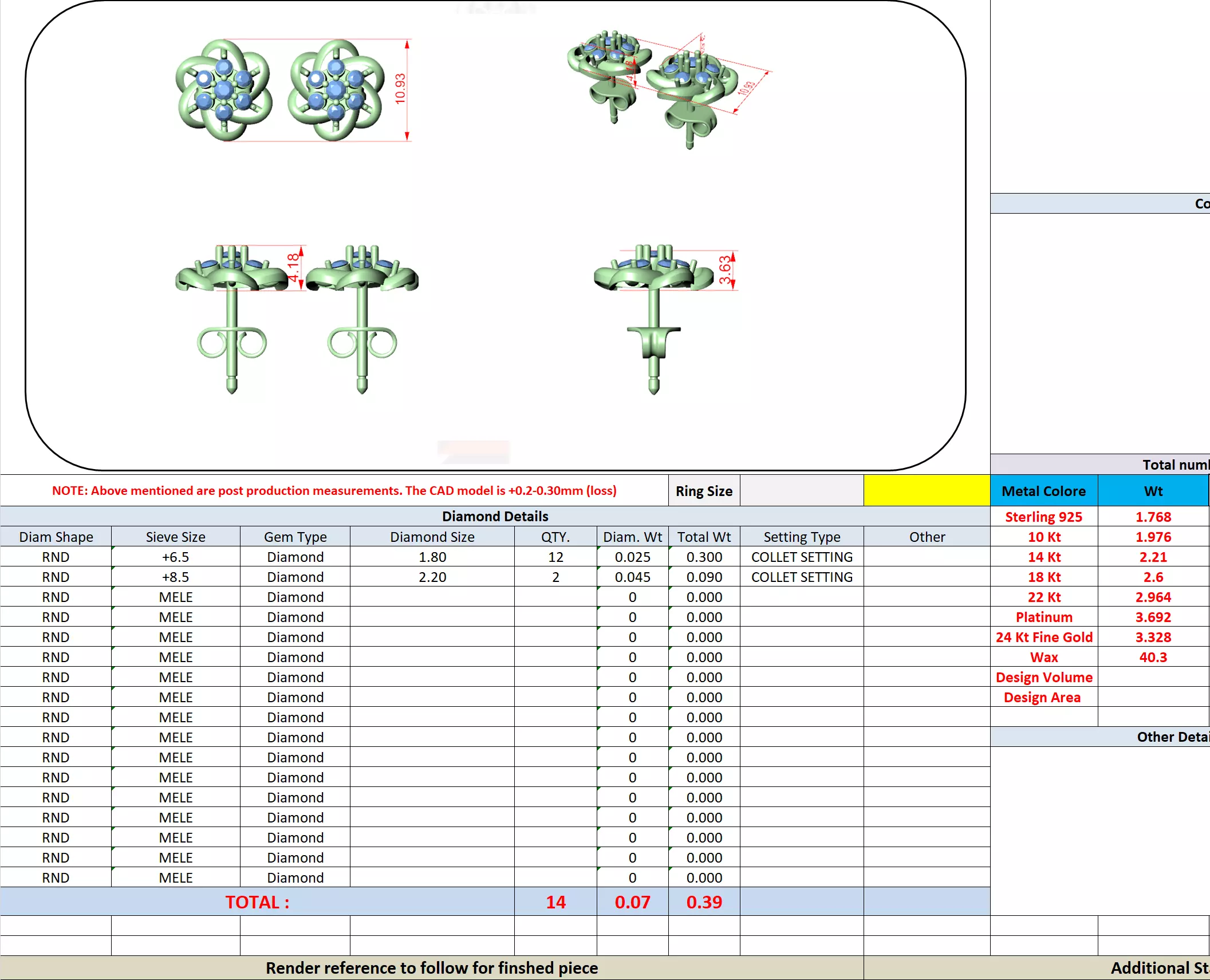The image size is (1210, 980).
Task: Click the quantity 2 cell
Action: click(555, 577)
